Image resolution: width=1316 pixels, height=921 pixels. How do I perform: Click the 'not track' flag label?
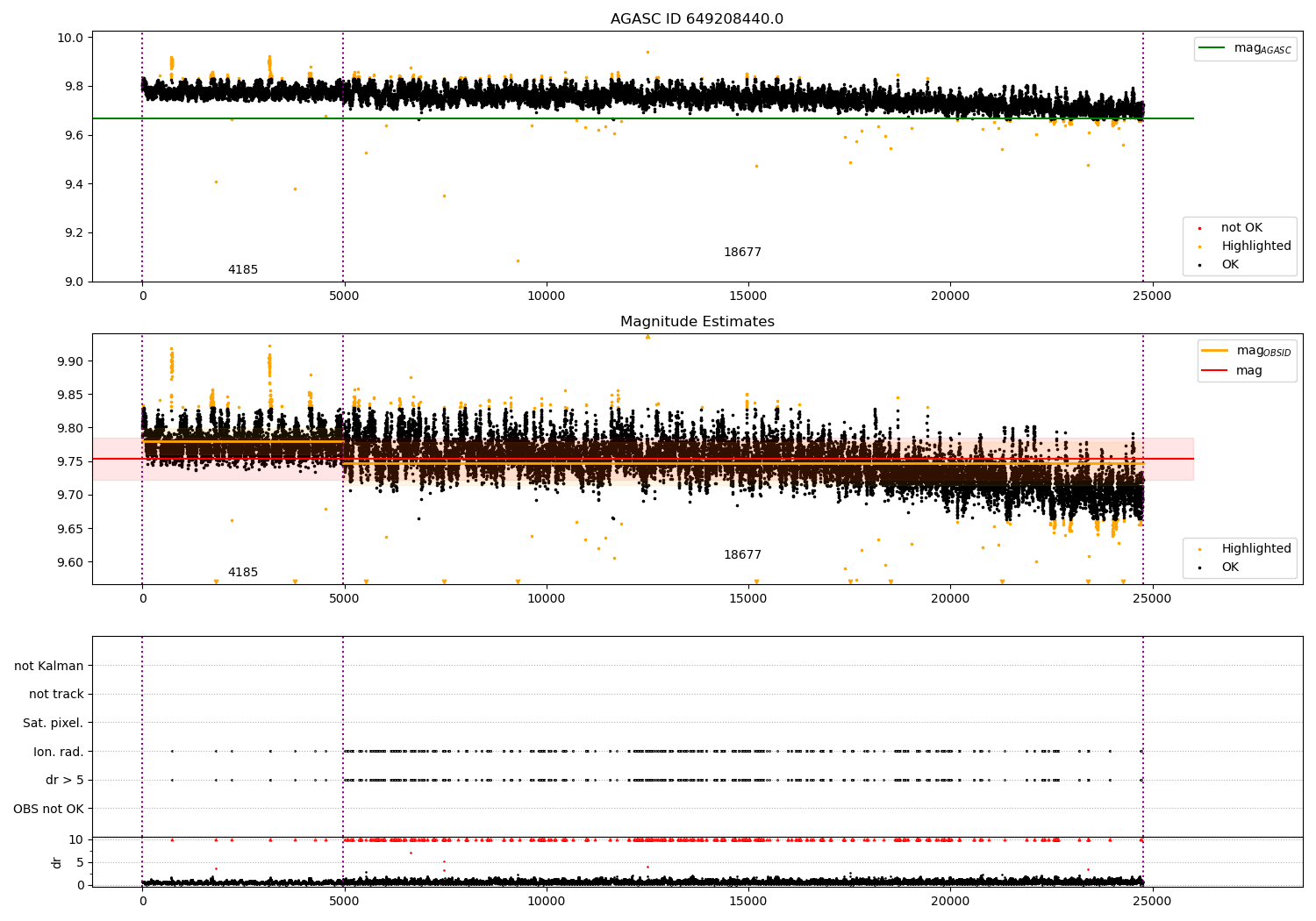56,695
